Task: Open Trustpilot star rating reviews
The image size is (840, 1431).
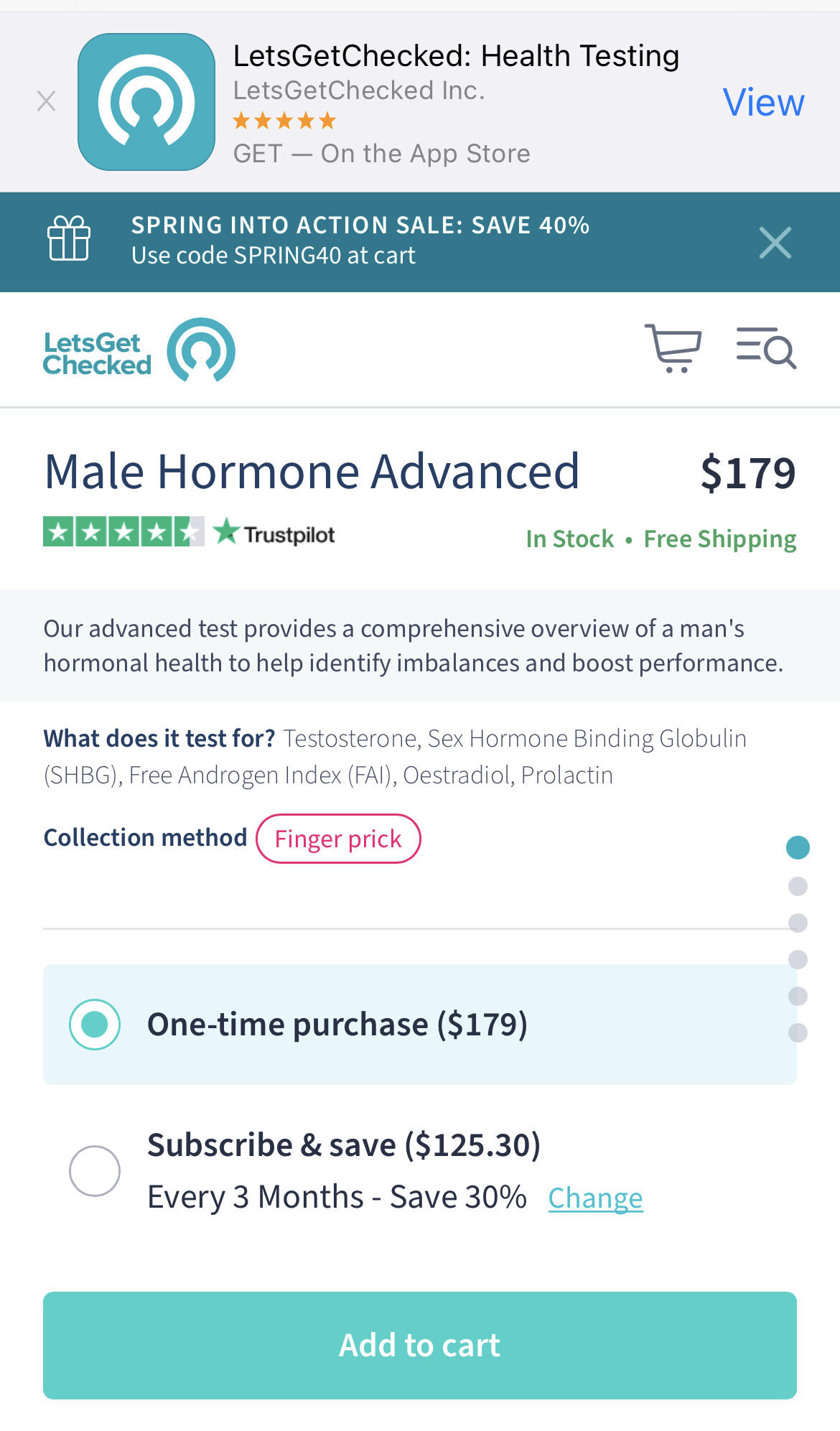Action: 123,532
